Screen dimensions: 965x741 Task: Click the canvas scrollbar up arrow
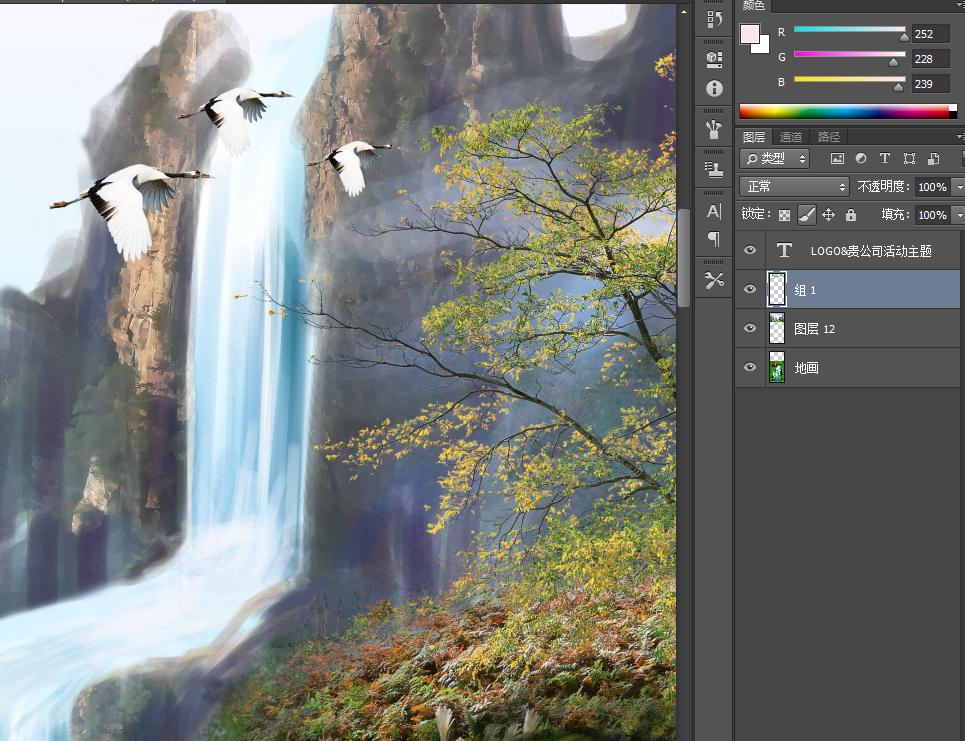(684, 12)
